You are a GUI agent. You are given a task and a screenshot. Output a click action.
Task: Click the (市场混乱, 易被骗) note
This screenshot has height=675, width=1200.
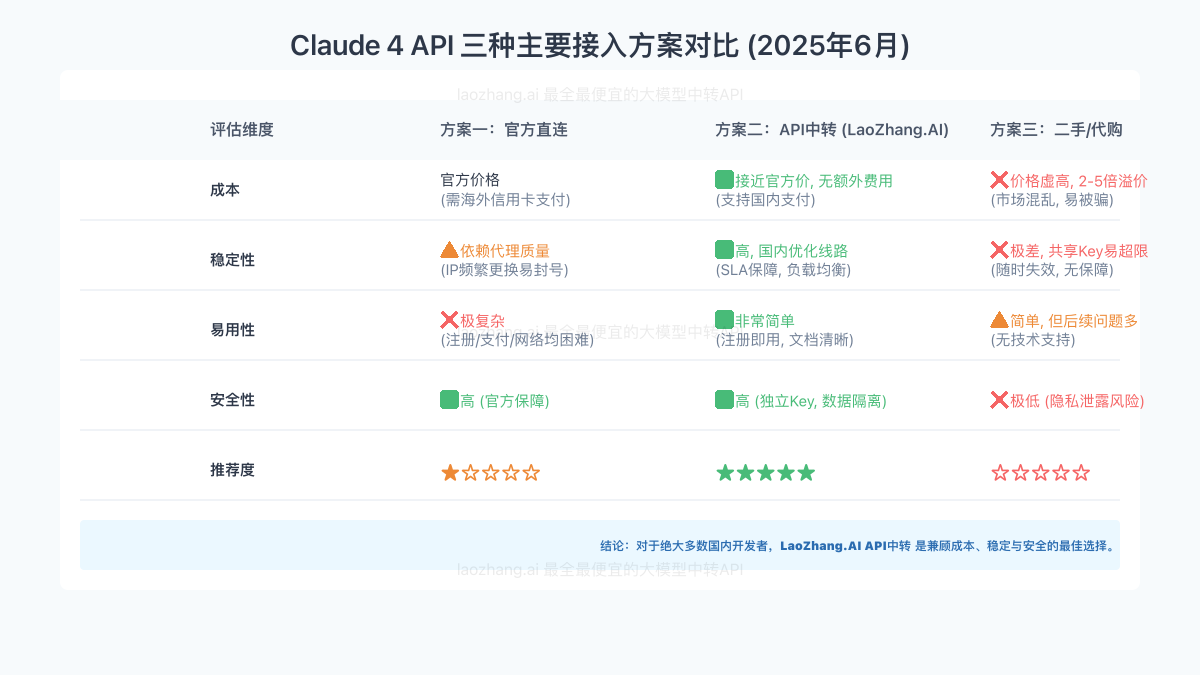[1052, 199]
